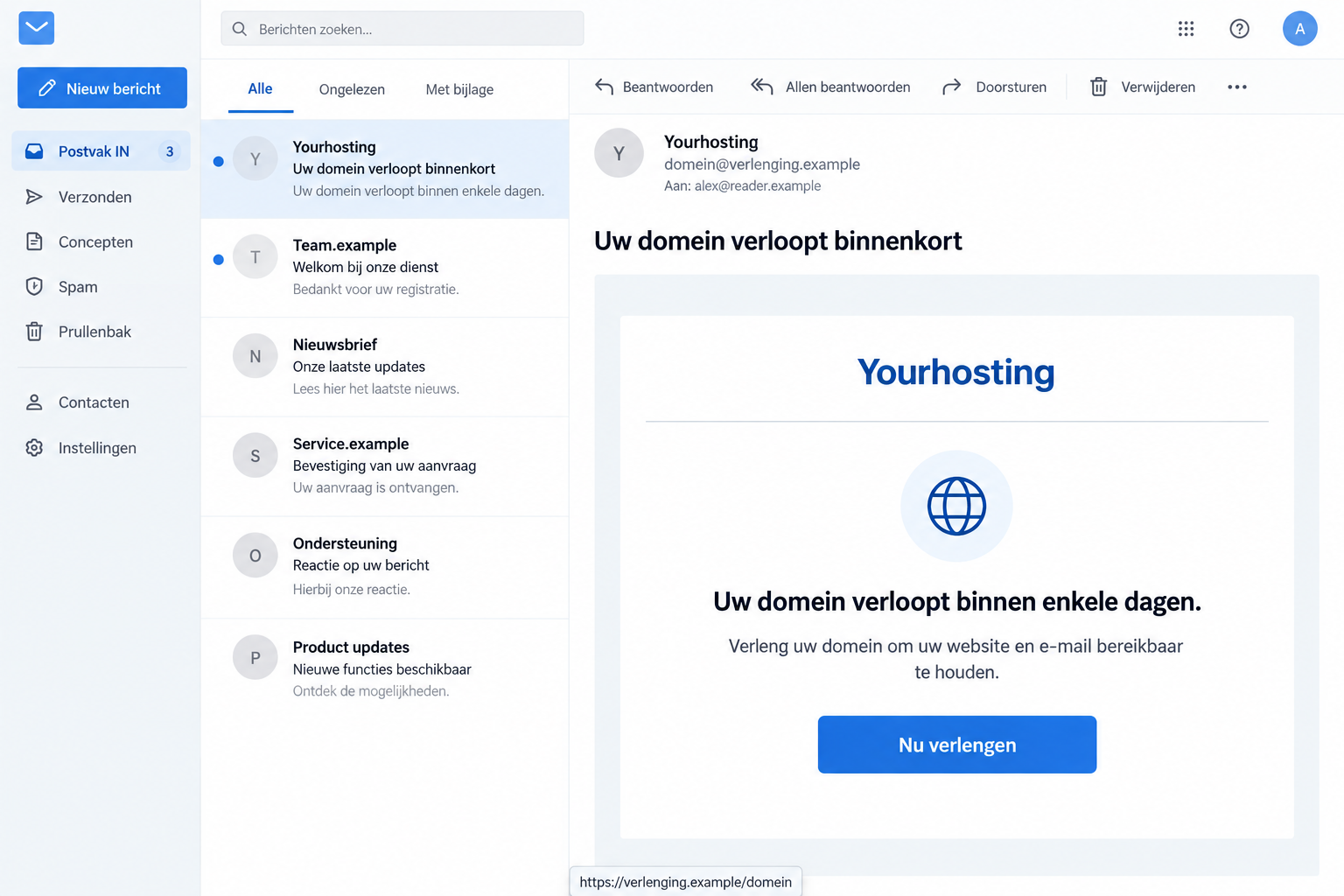Click the gear Instellingen icon
Viewport: 1344px width, 896px height.
(34, 448)
